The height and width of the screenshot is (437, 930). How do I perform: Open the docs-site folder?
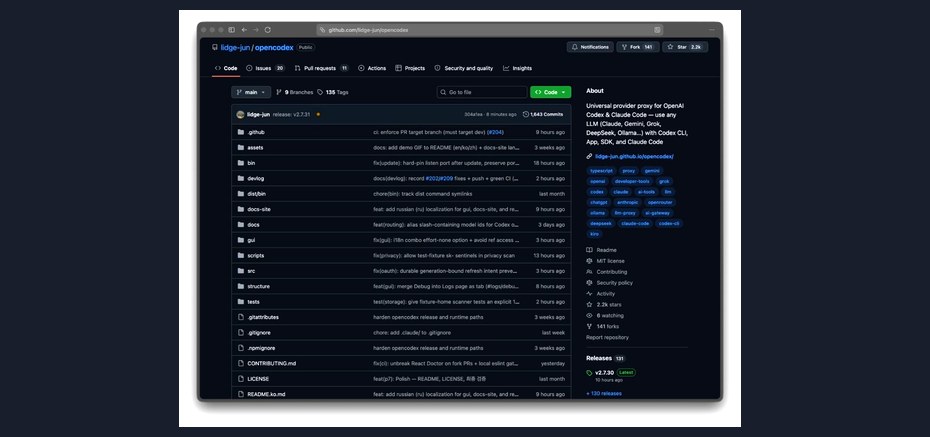coord(259,209)
